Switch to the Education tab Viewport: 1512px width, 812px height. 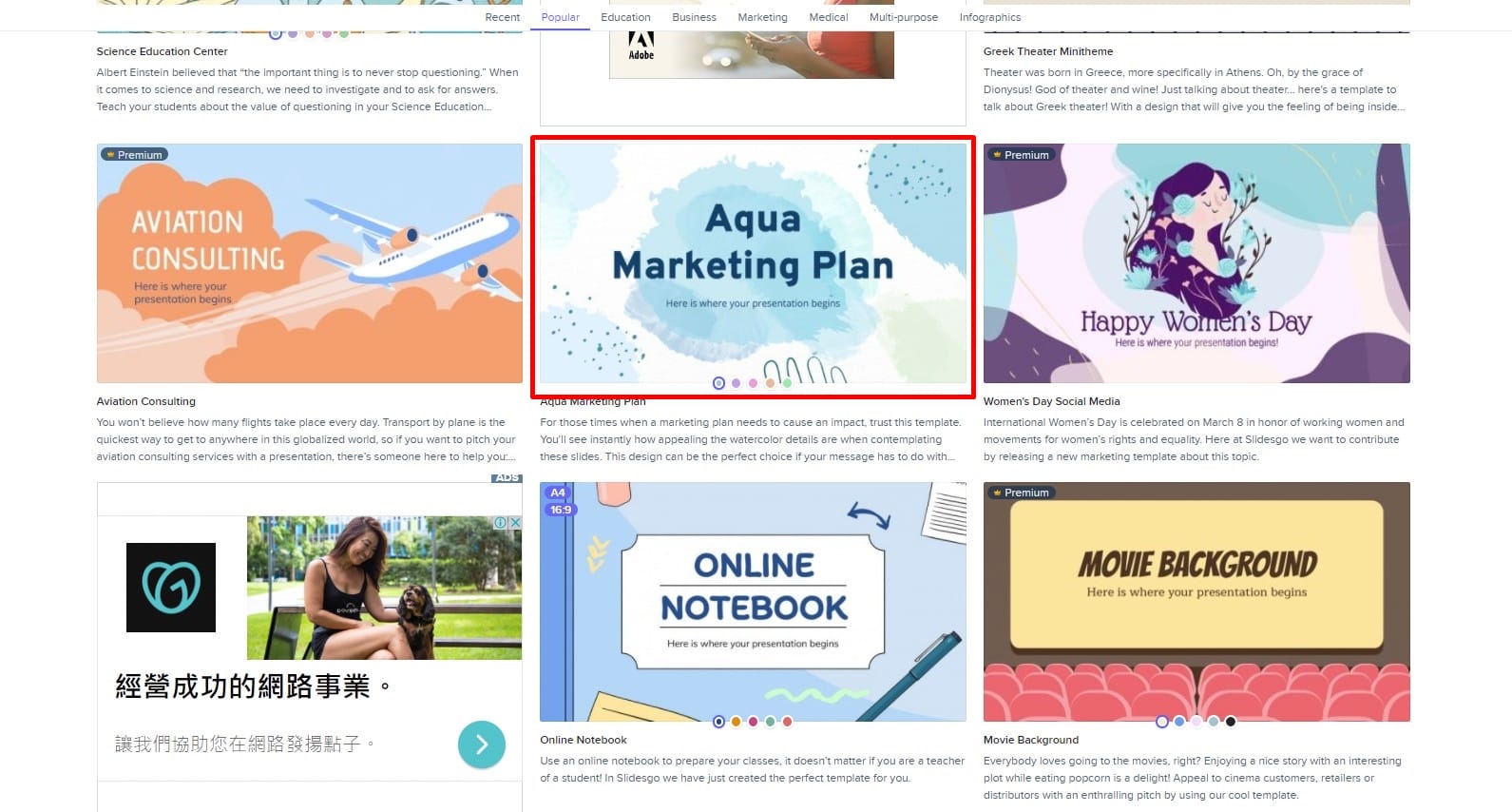coord(625,17)
